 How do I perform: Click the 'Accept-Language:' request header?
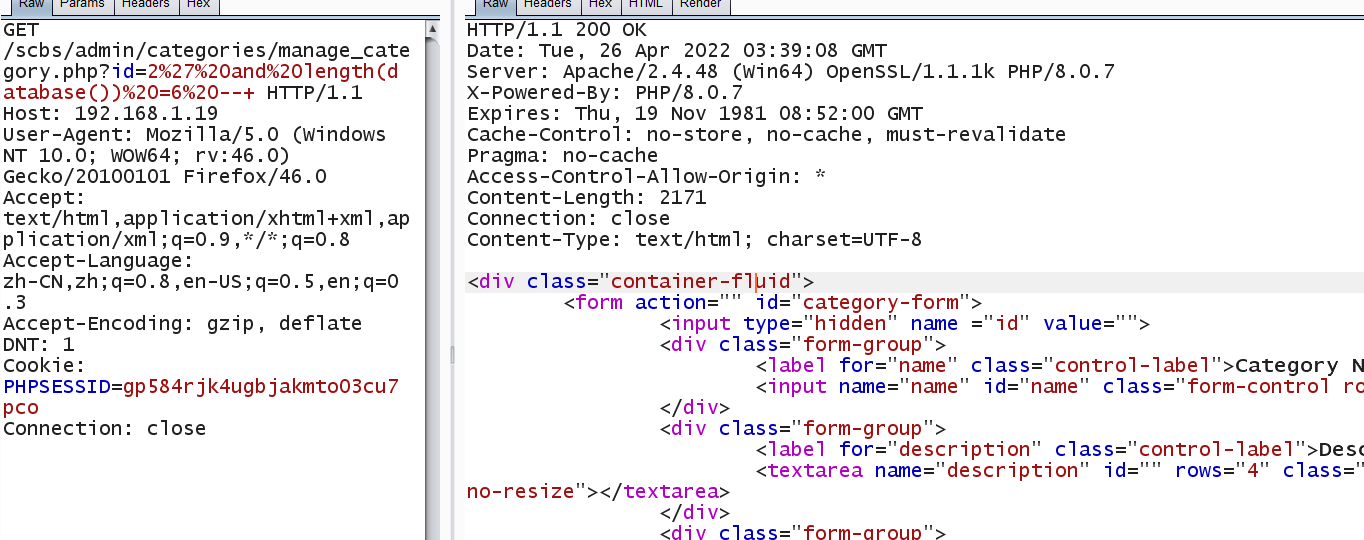(x=98, y=261)
